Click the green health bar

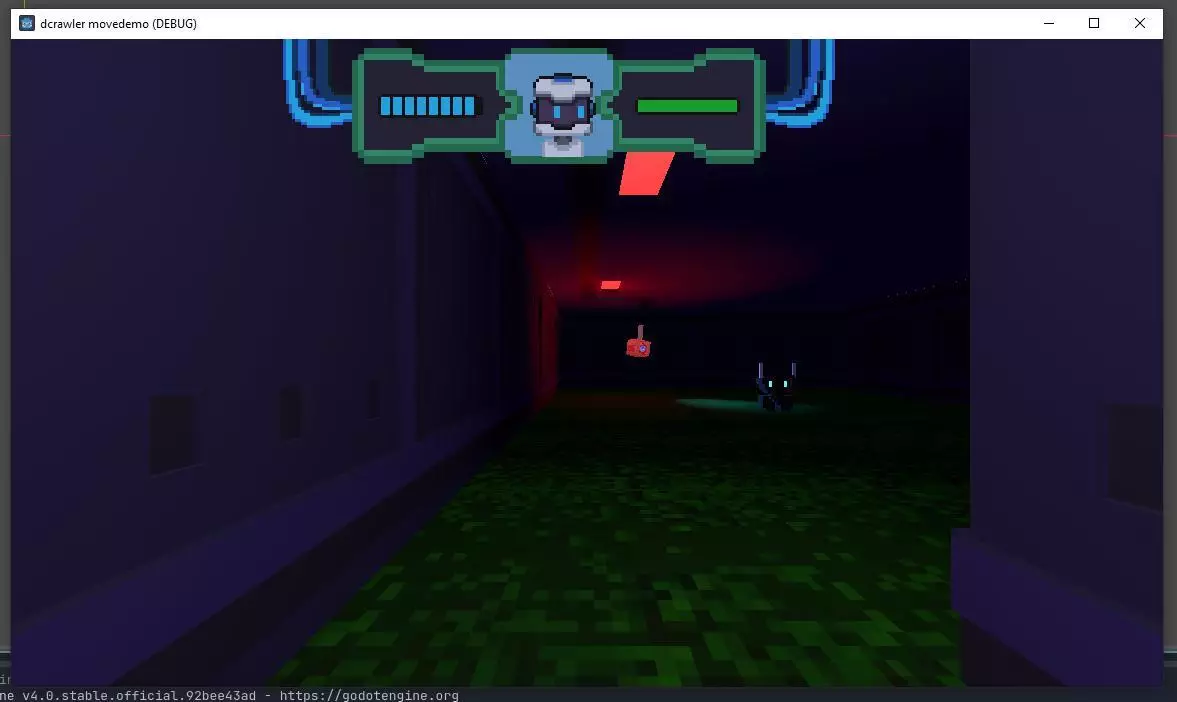(687, 106)
